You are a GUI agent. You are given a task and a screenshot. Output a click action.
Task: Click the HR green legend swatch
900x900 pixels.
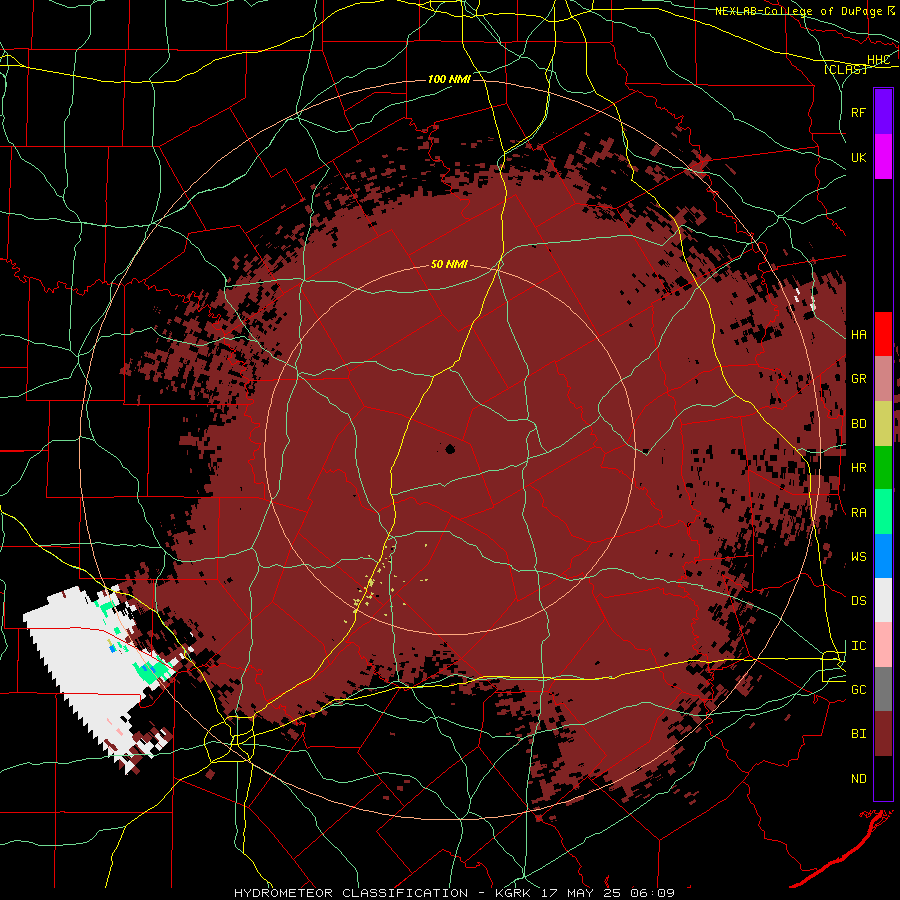pos(883,468)
